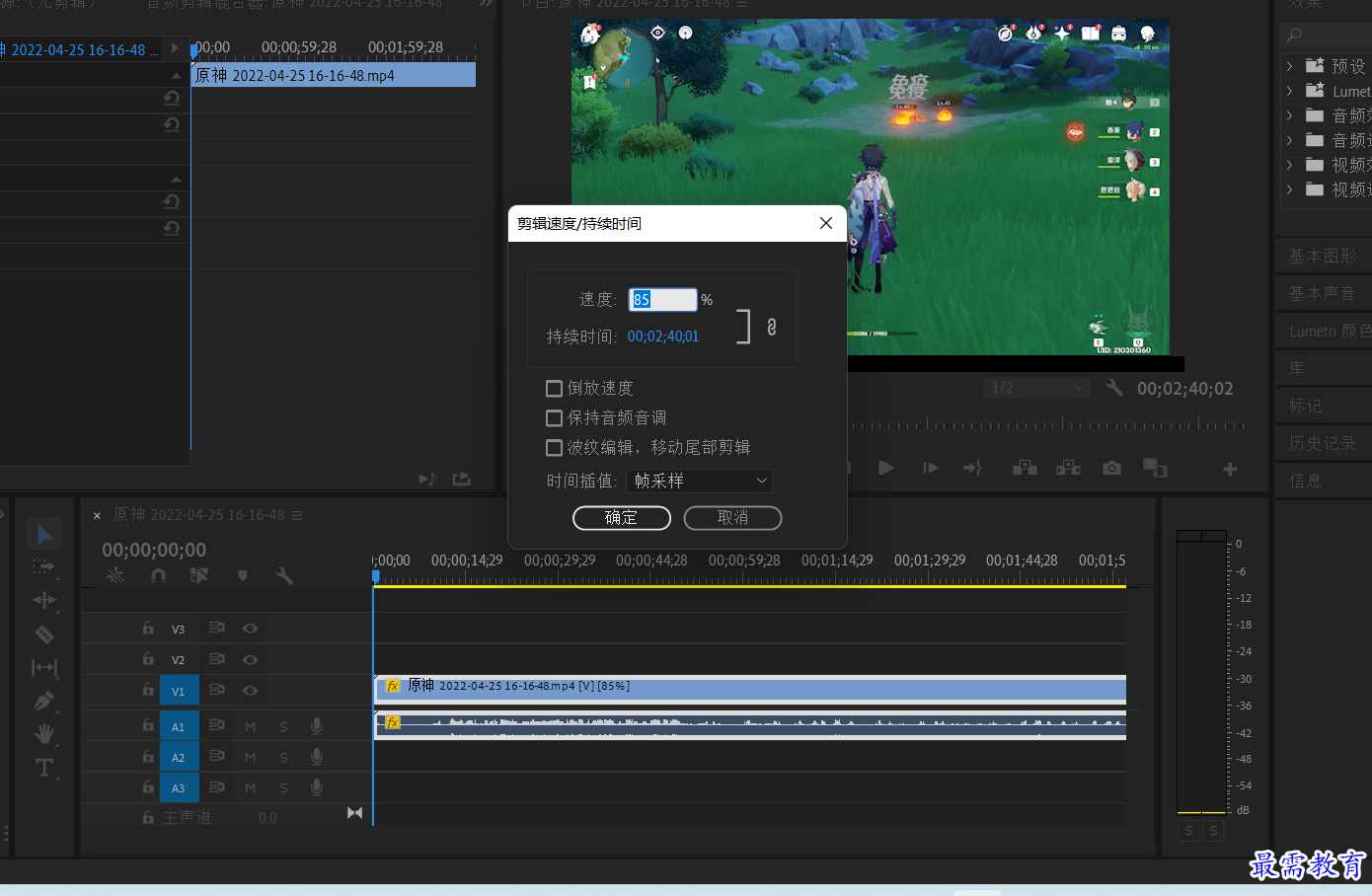
Task: Add a marker using timeline marker icon
Action: 243,575
